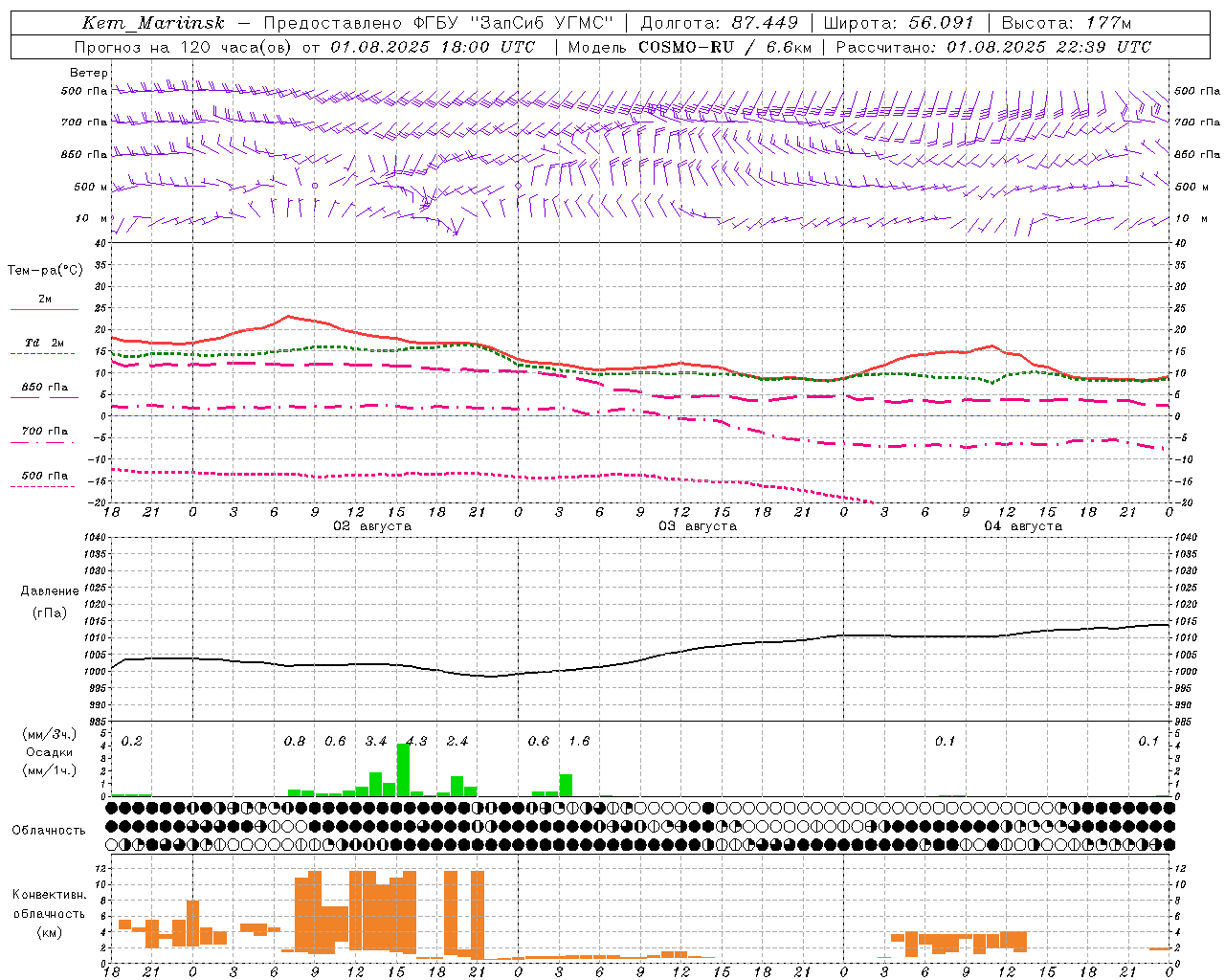Click the '03 августа' date label
This screenshot has height=980, width=1225.
697,526
